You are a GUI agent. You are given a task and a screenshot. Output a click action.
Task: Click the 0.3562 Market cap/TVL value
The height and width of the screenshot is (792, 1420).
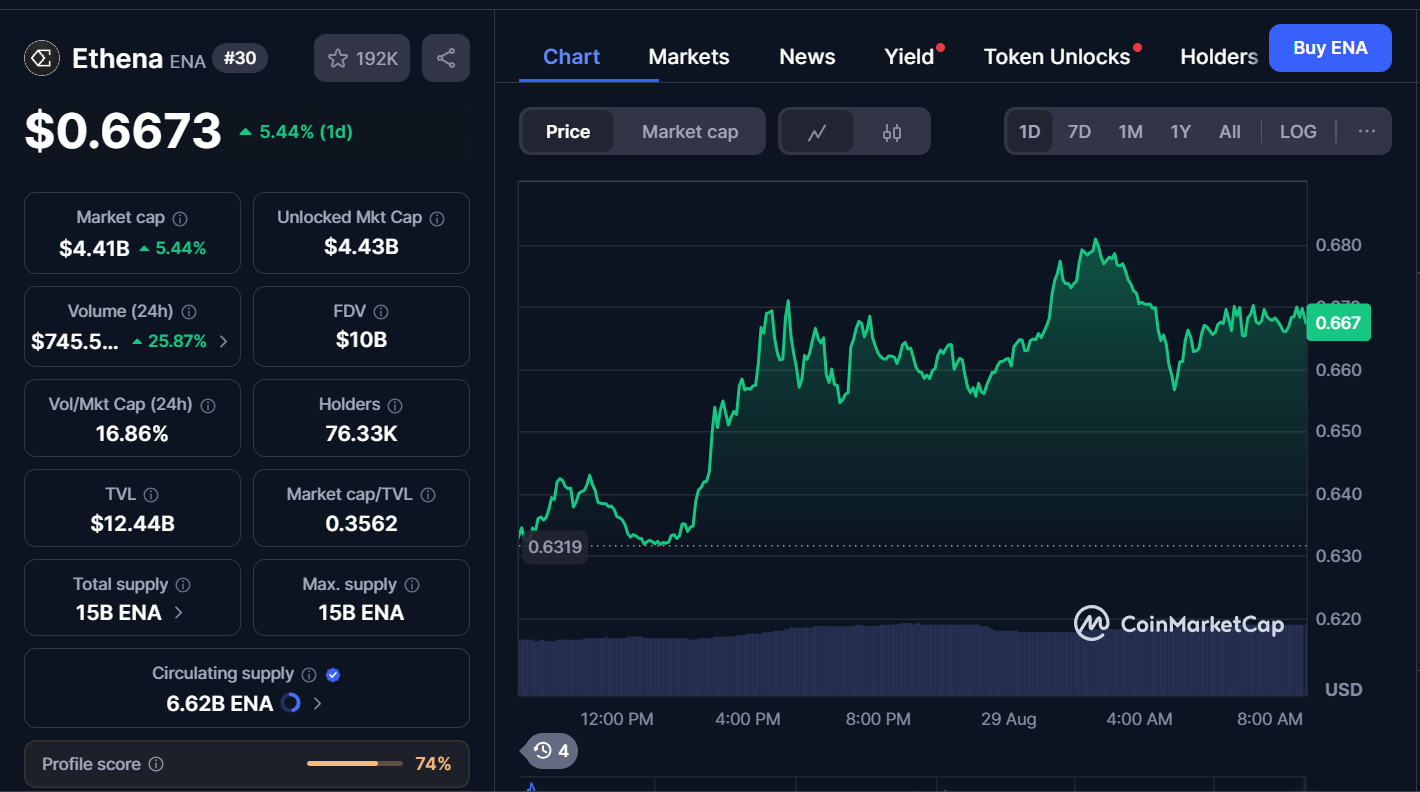[361, 523]
